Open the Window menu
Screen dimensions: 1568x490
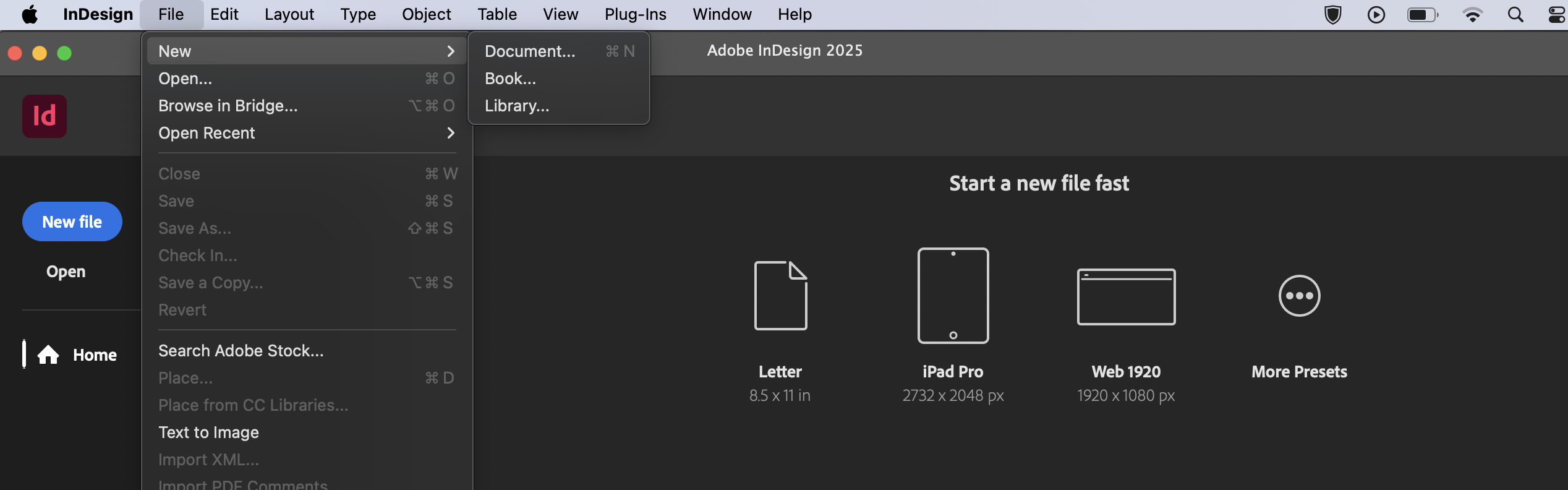(x=722, y=14)
